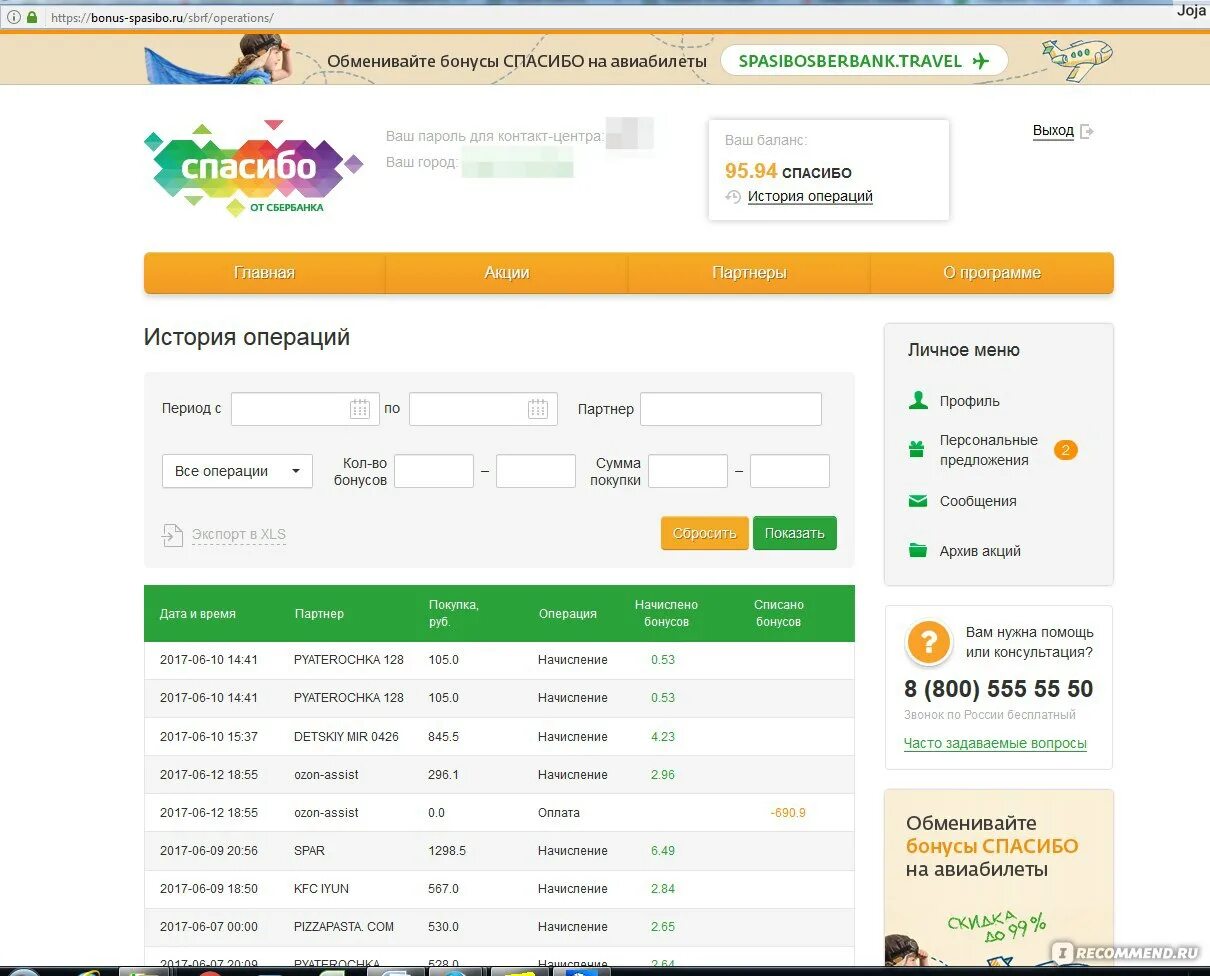The image size is (1210, 976).
Task: Click the Начислено бонусов column header
Action: tap(666, 613)
